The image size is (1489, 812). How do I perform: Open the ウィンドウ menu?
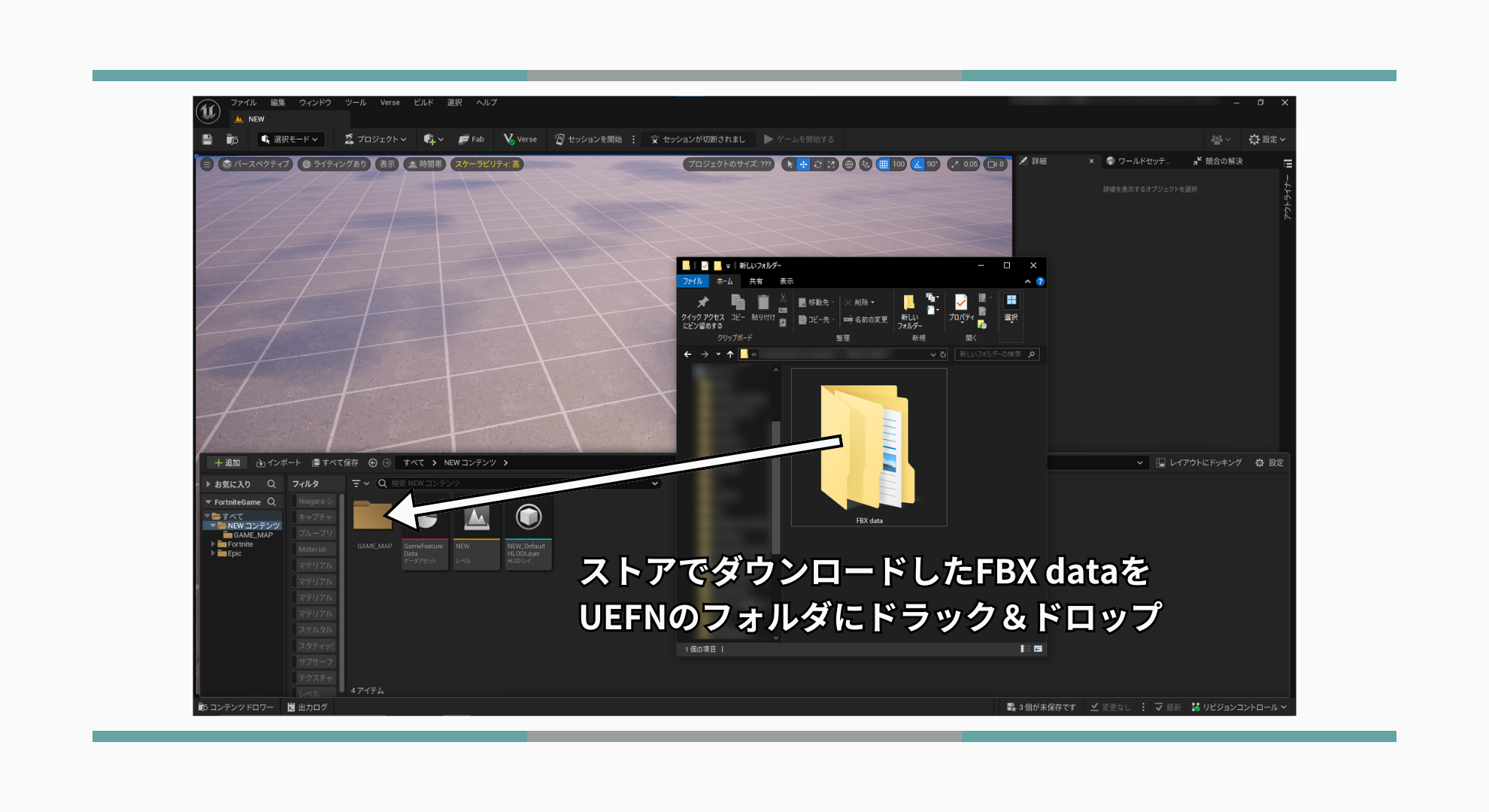tap(315, 102)
